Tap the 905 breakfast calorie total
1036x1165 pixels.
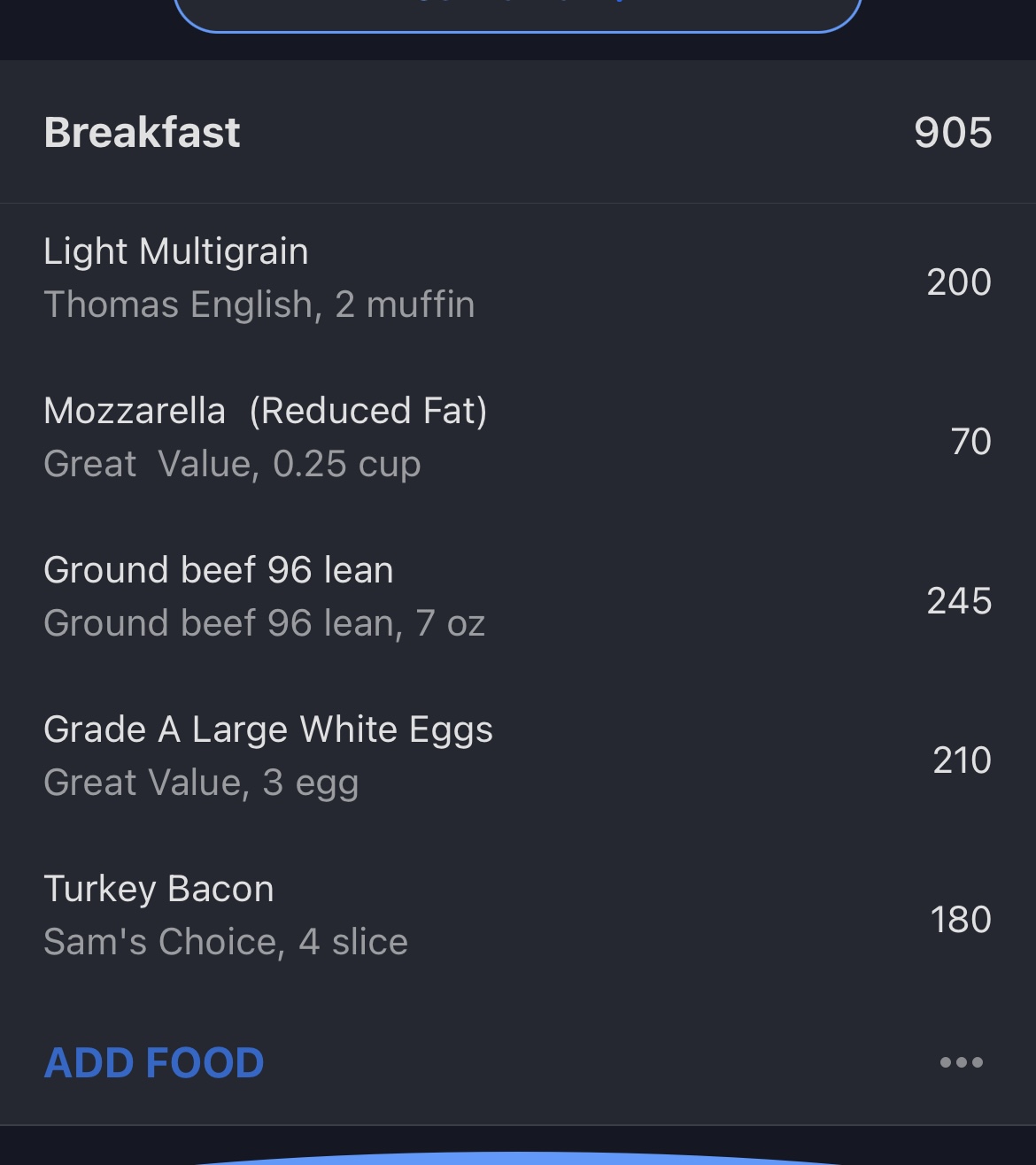[952, 133]
